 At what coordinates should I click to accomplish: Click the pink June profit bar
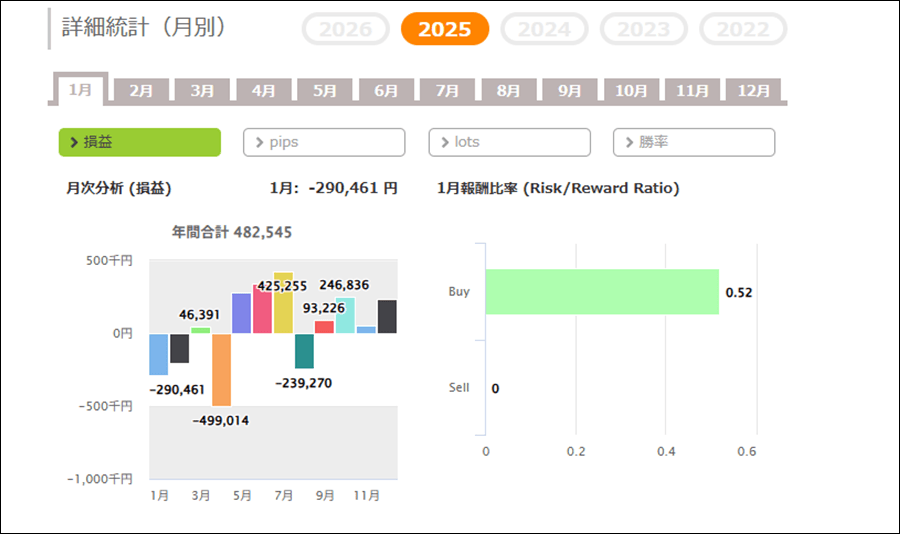coord(262,310)
